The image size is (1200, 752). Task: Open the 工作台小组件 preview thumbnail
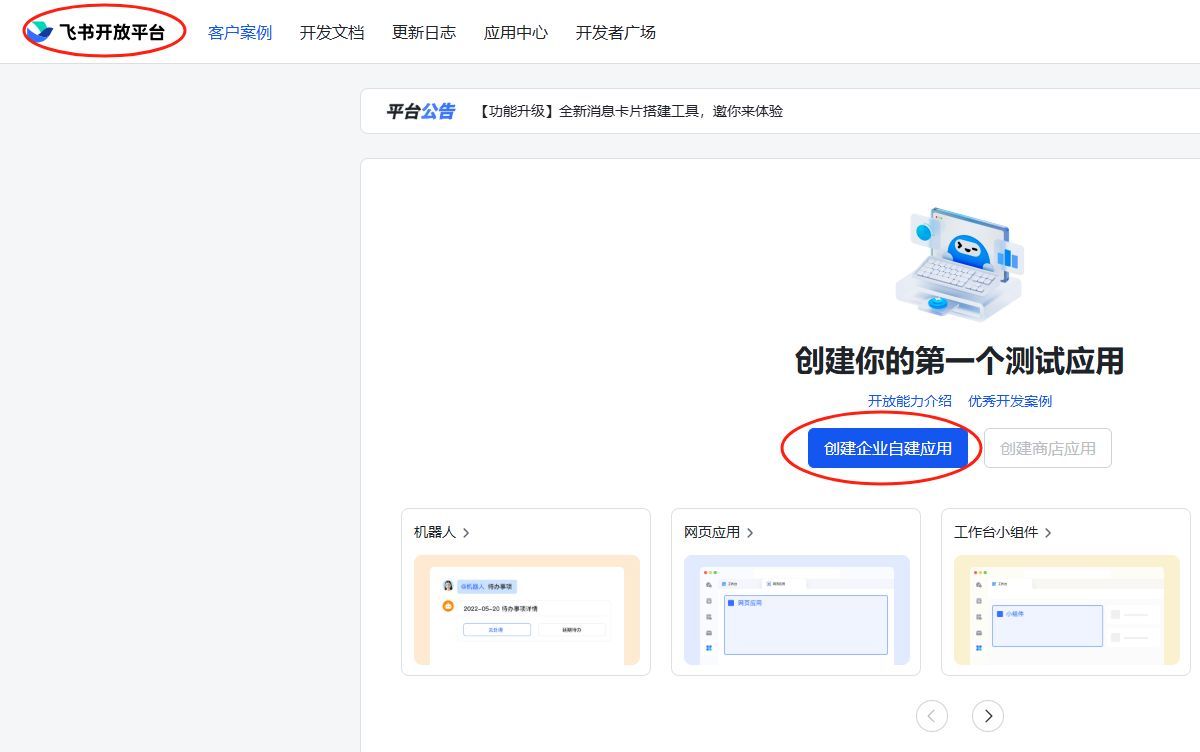1066,610
